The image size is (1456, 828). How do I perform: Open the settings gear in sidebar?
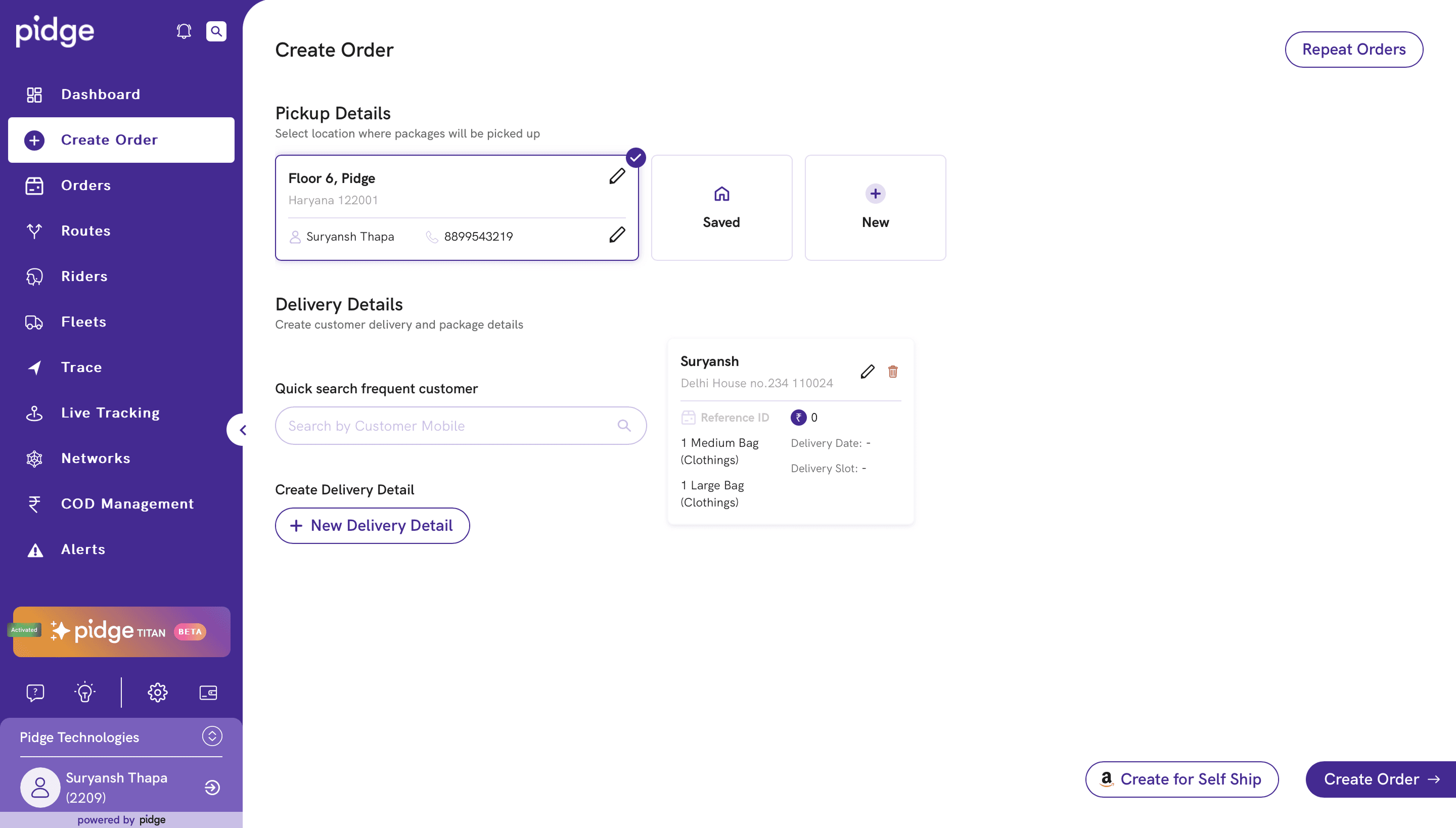coord(158,692)
